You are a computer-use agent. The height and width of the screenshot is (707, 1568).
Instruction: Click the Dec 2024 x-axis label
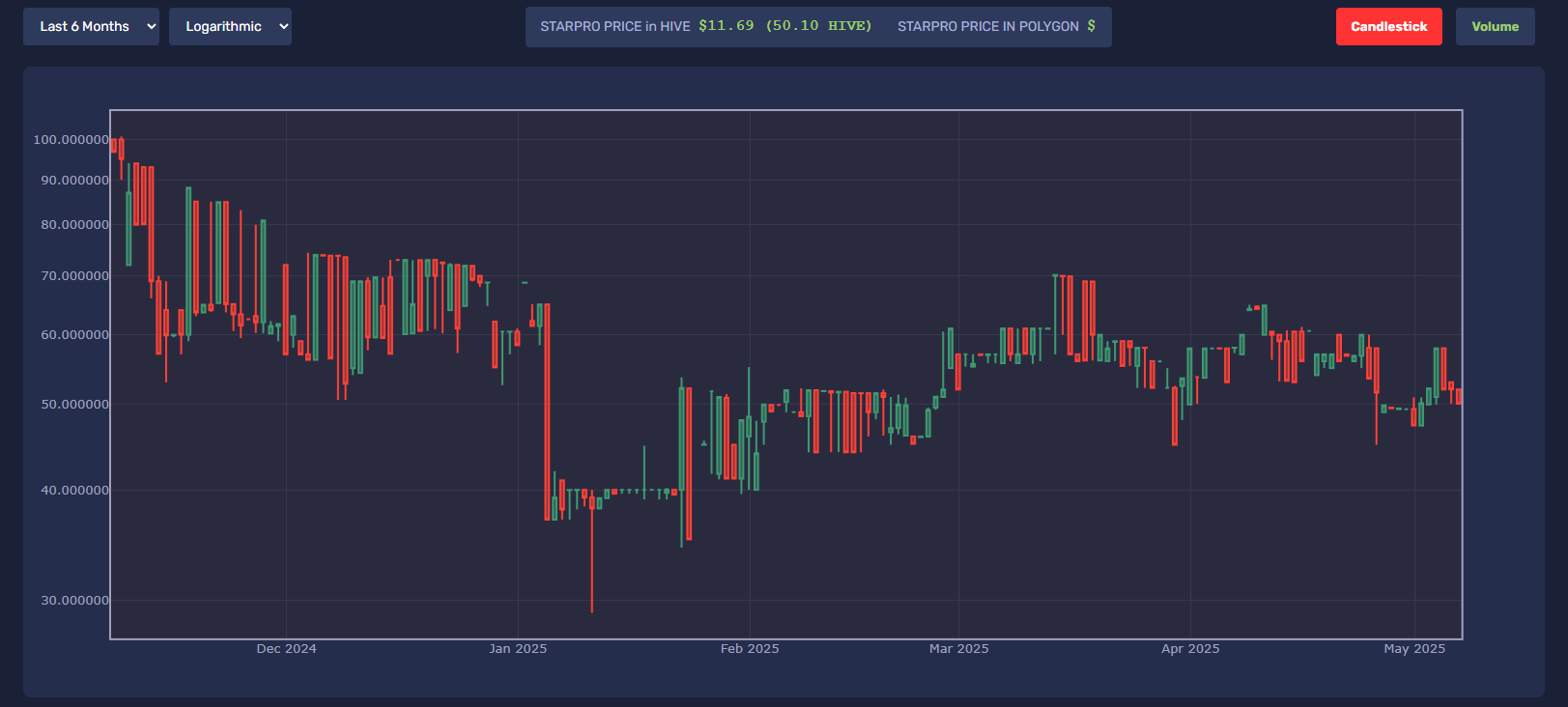pyautogui.click(x=286, y=649)
